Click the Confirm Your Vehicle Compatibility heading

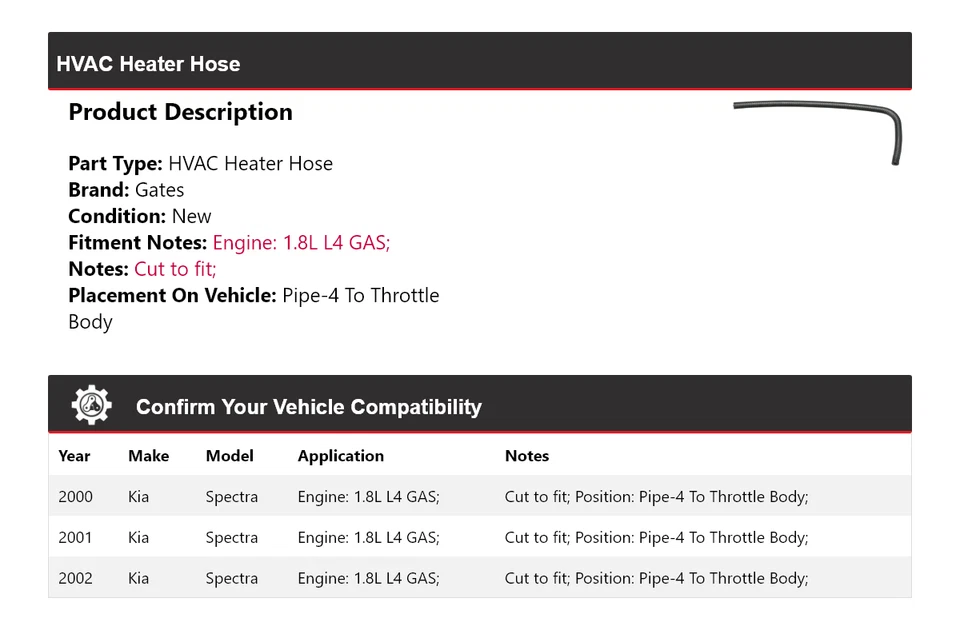pyautogui.click(x=308, y=407)
